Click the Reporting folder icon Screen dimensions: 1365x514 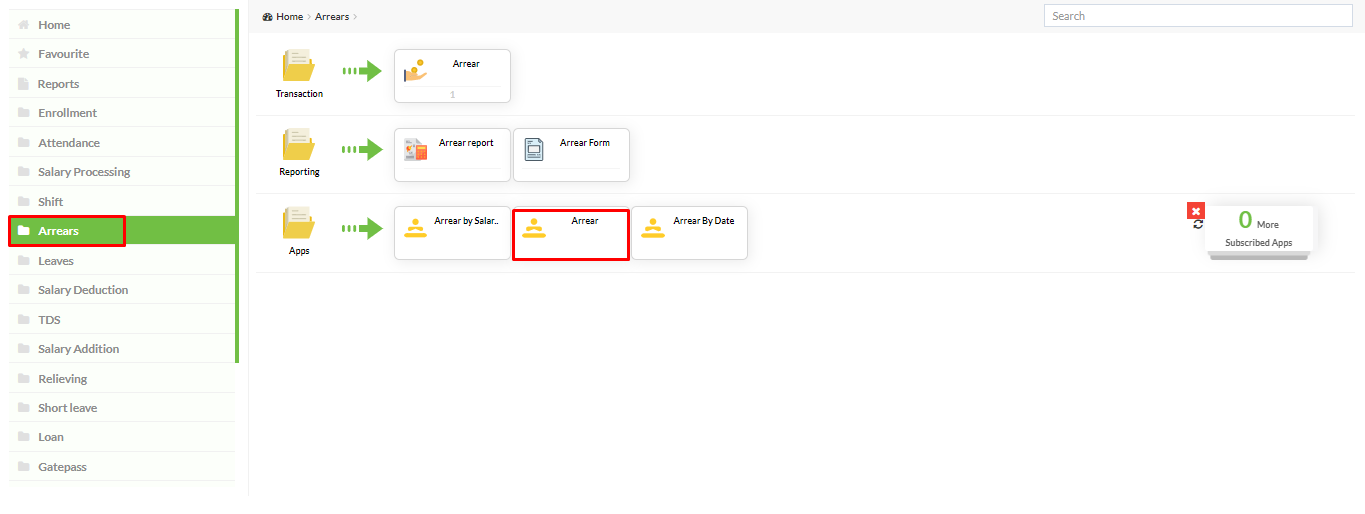[x=299, y=144]
